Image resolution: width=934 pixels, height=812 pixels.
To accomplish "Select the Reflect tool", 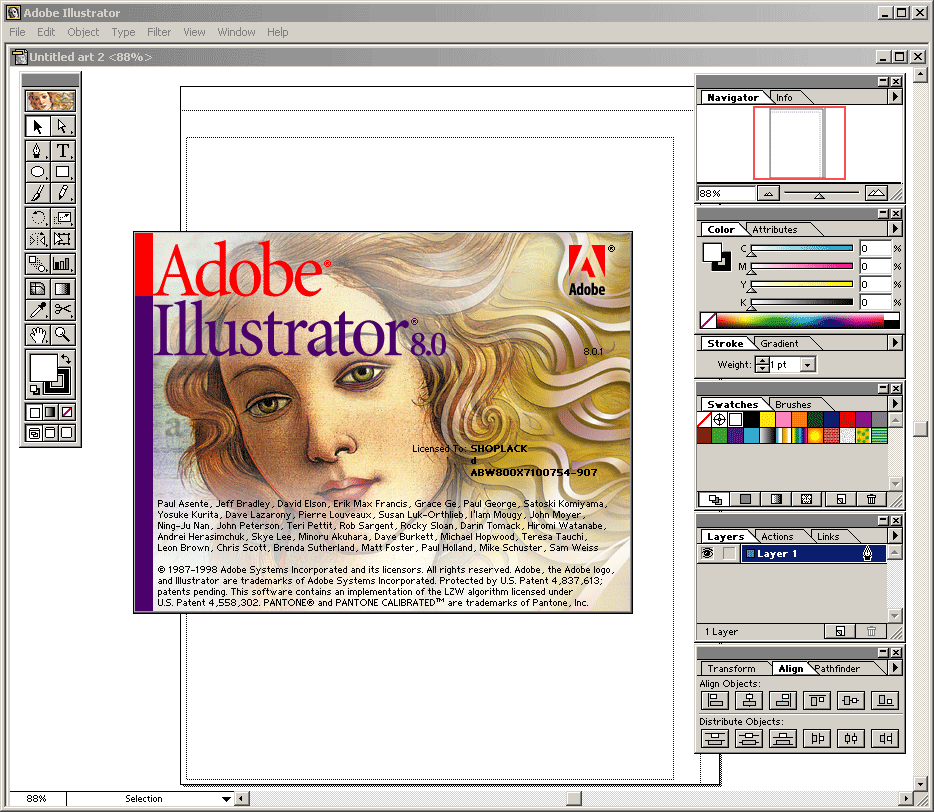I will (x=38, y=239).
